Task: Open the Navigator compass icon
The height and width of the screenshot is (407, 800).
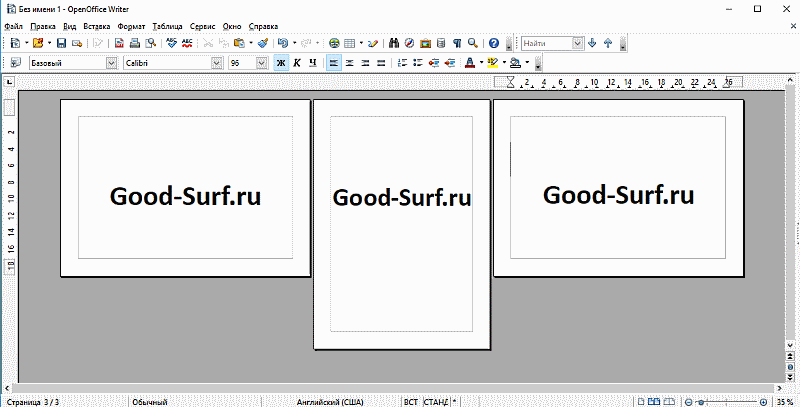Action: pos(410,43)
